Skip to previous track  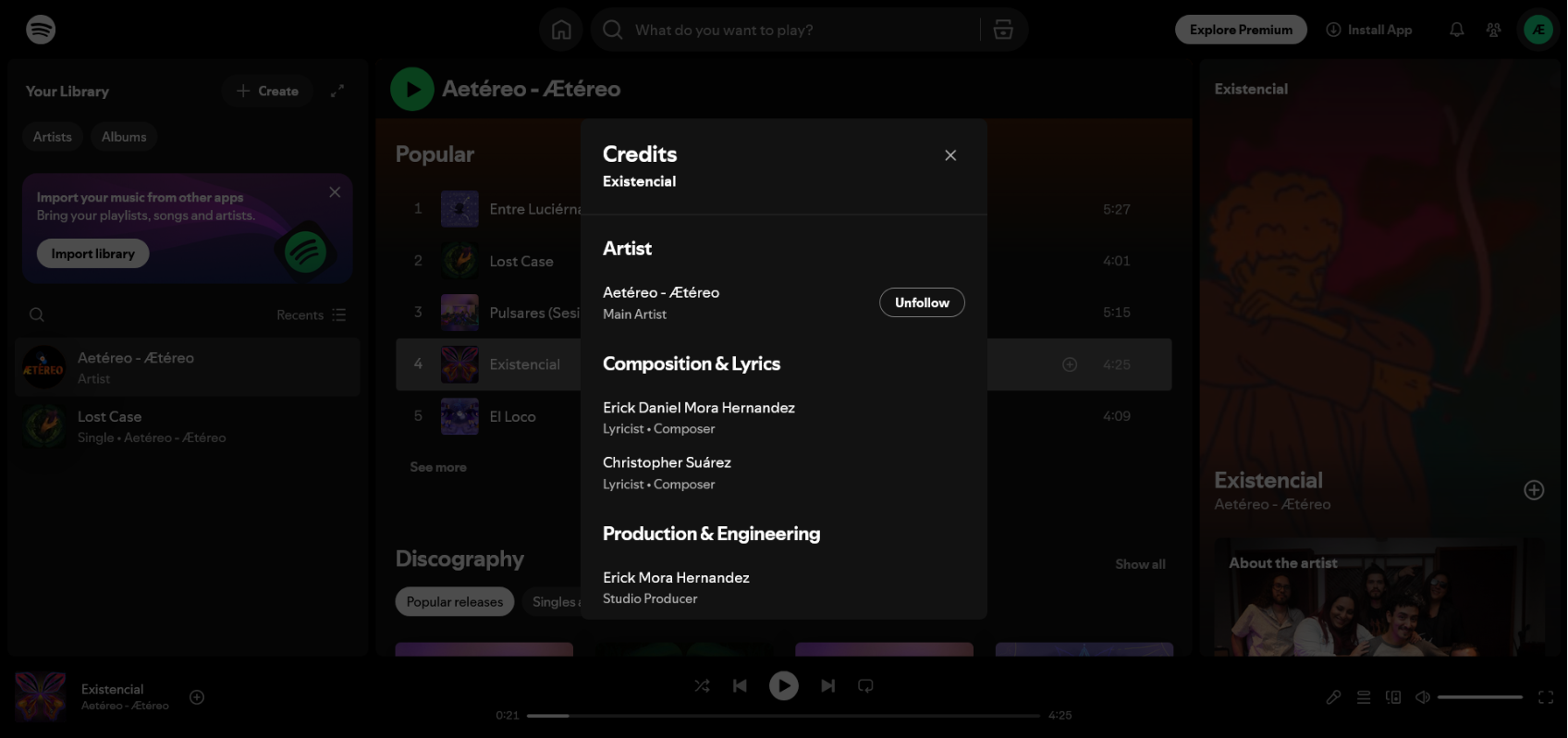click(x=740, y=685)
